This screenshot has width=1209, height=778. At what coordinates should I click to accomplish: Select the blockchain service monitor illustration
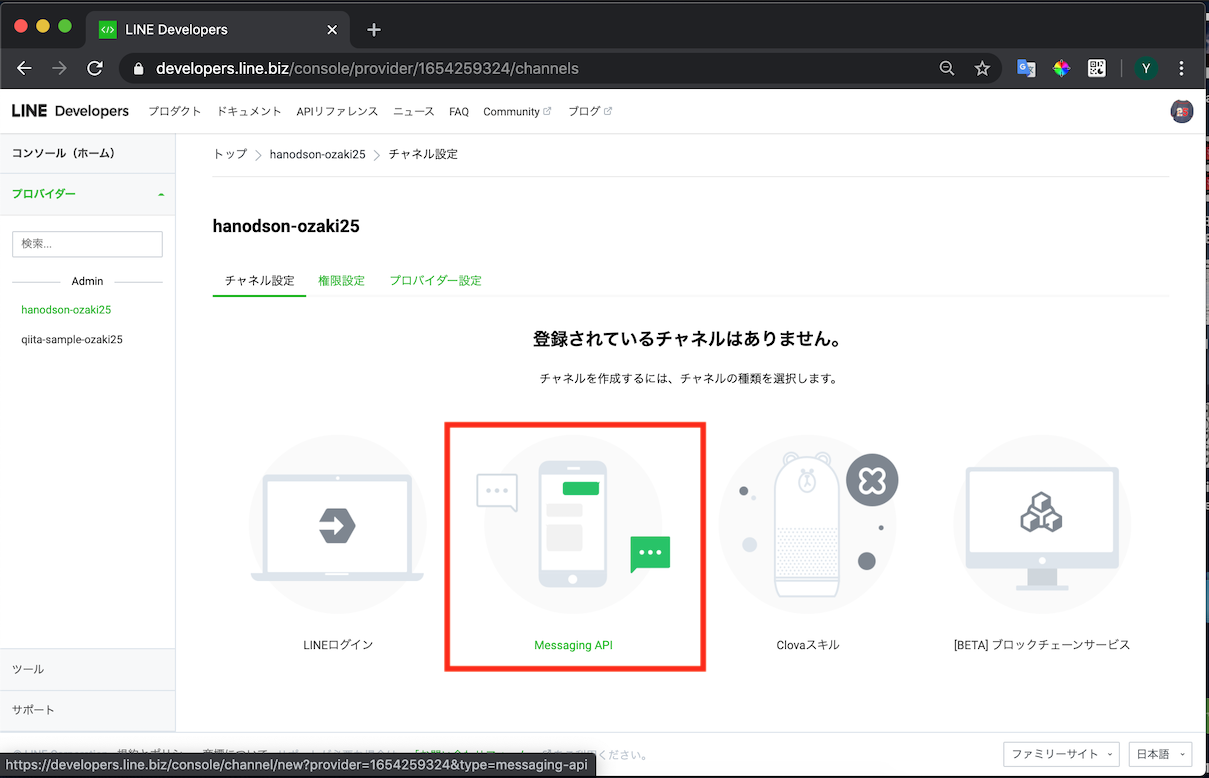[x=1042, y=524]
